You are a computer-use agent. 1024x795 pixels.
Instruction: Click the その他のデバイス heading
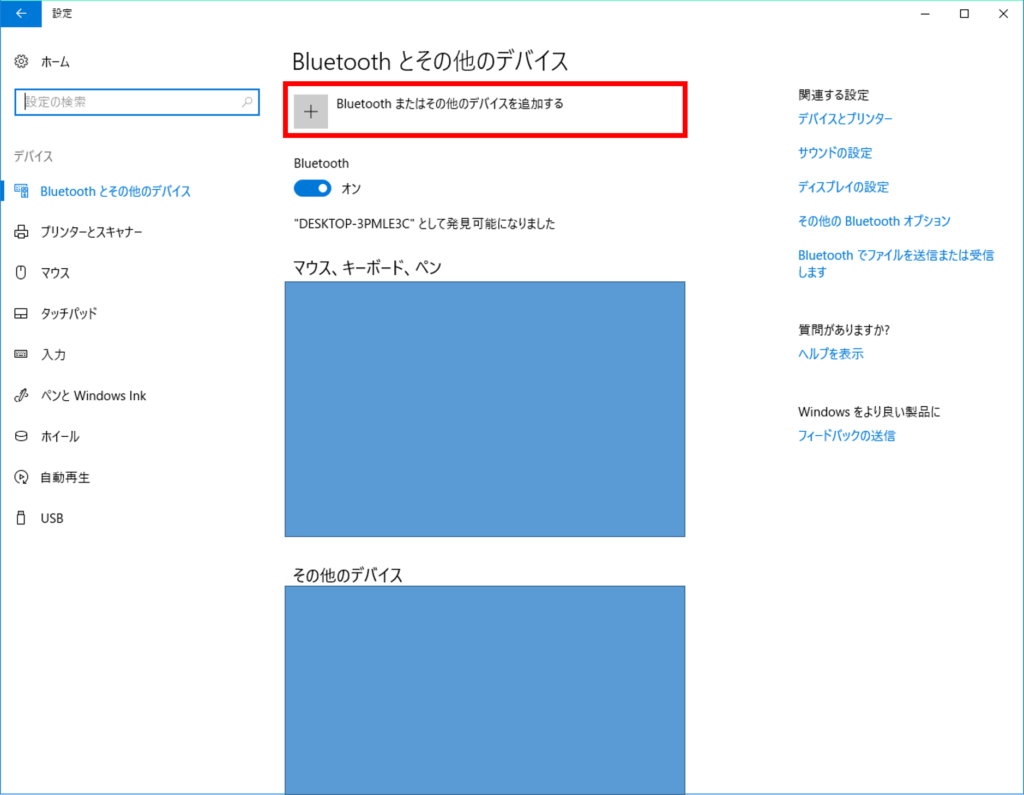coord(347,575)
